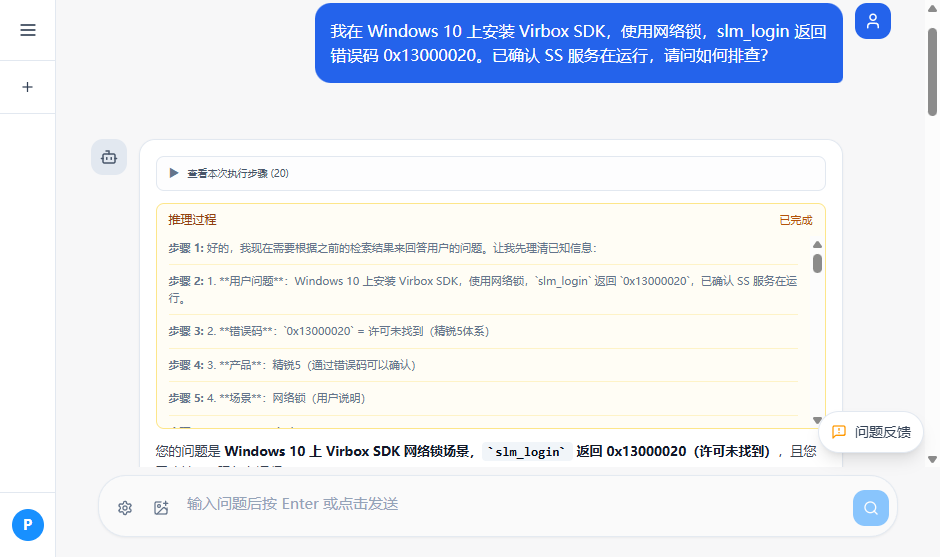940x557 pixels.
Task: Click the robot assistant avatar icon
Action: pos(109,157)
